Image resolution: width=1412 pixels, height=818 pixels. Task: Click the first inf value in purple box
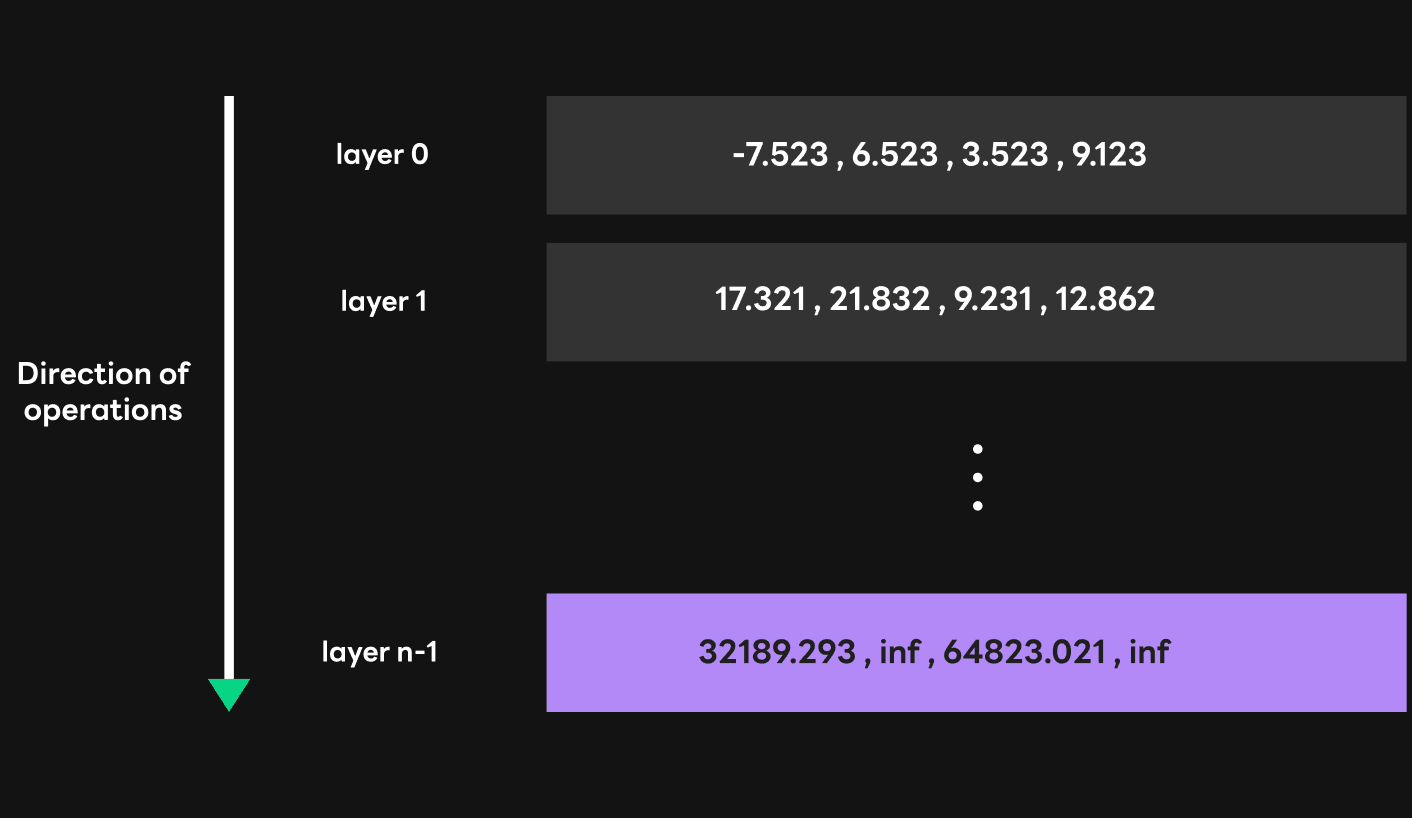[x=900, y=653]
